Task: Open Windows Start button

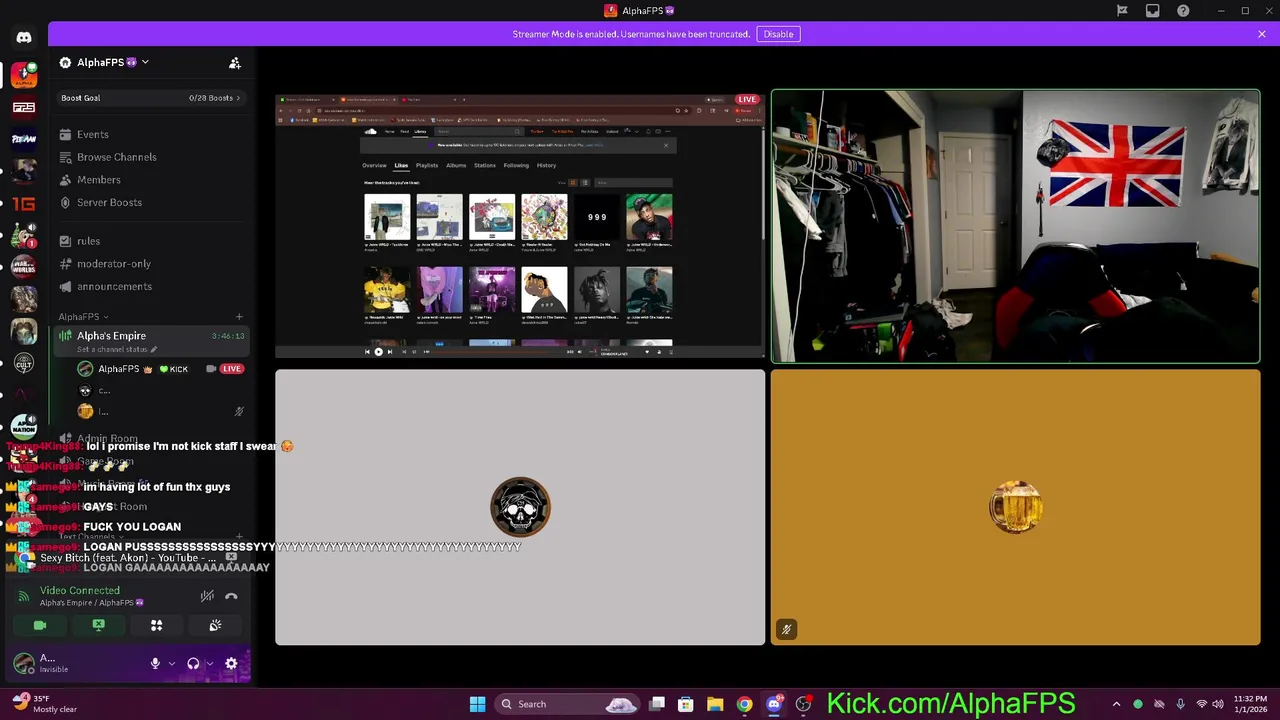Action: 477,704
